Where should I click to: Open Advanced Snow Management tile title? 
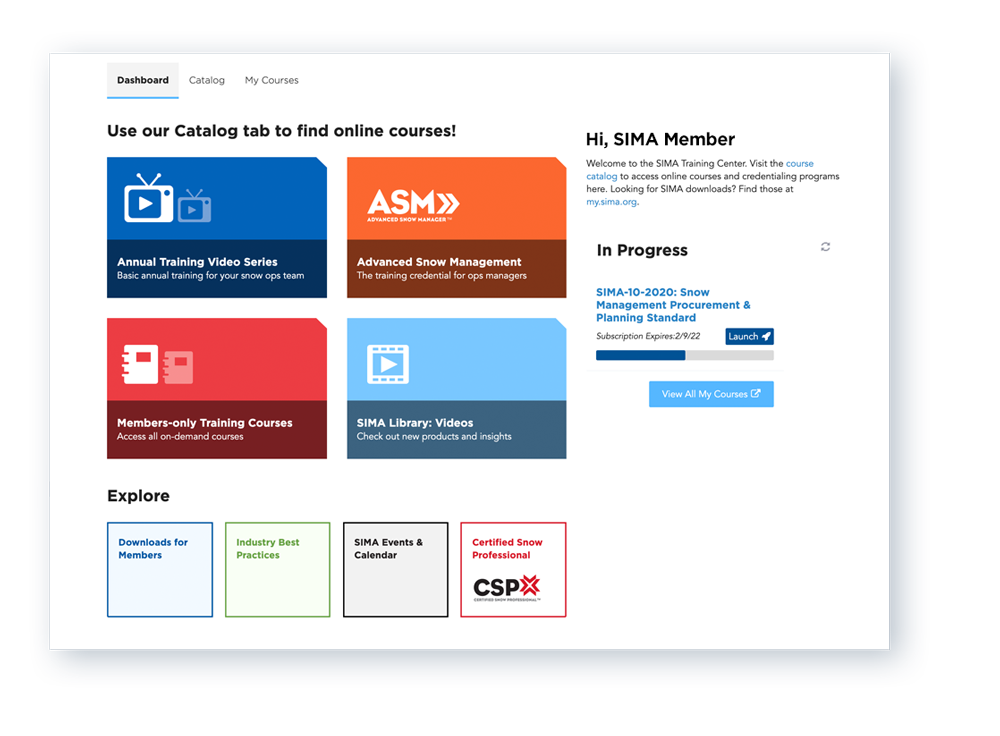click(x=439, y=261)
